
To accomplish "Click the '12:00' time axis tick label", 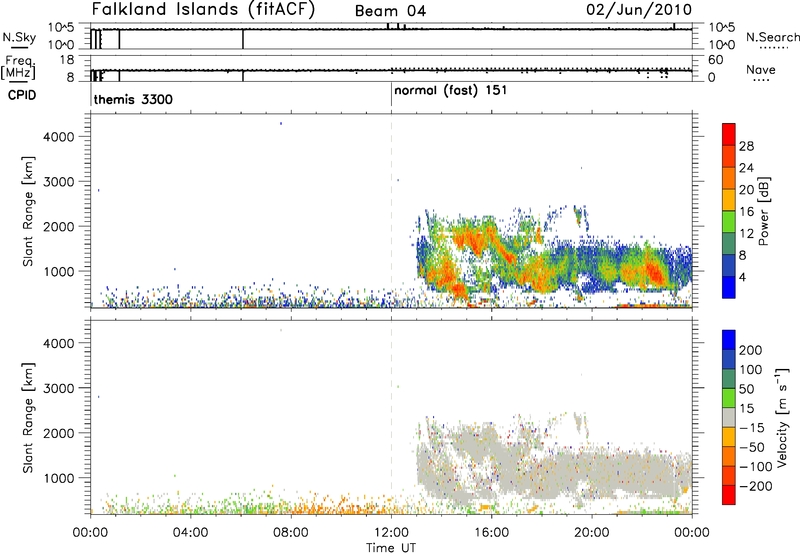I will [391, 533].
